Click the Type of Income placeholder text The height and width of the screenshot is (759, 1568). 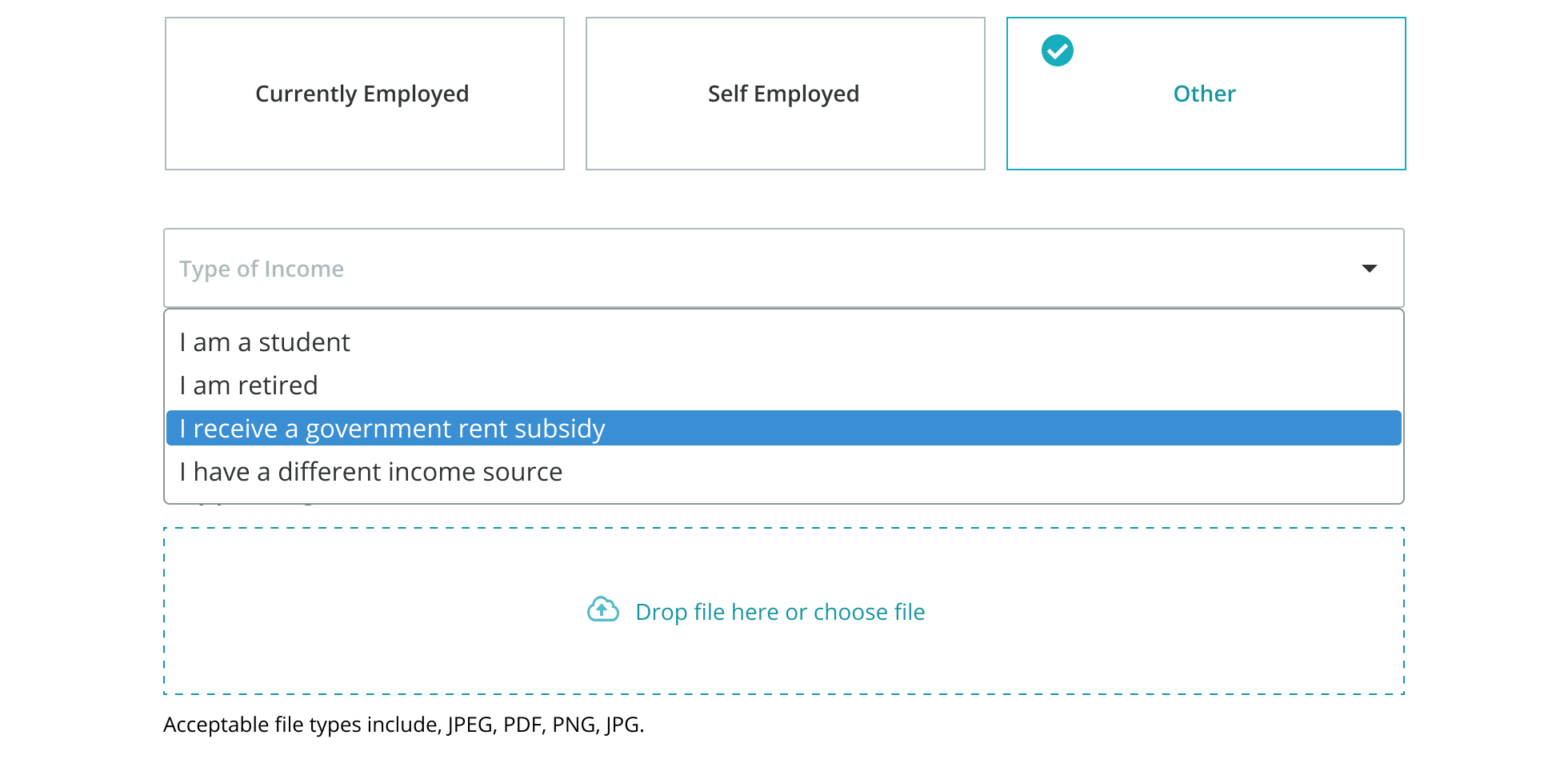(x=262, y=269)
